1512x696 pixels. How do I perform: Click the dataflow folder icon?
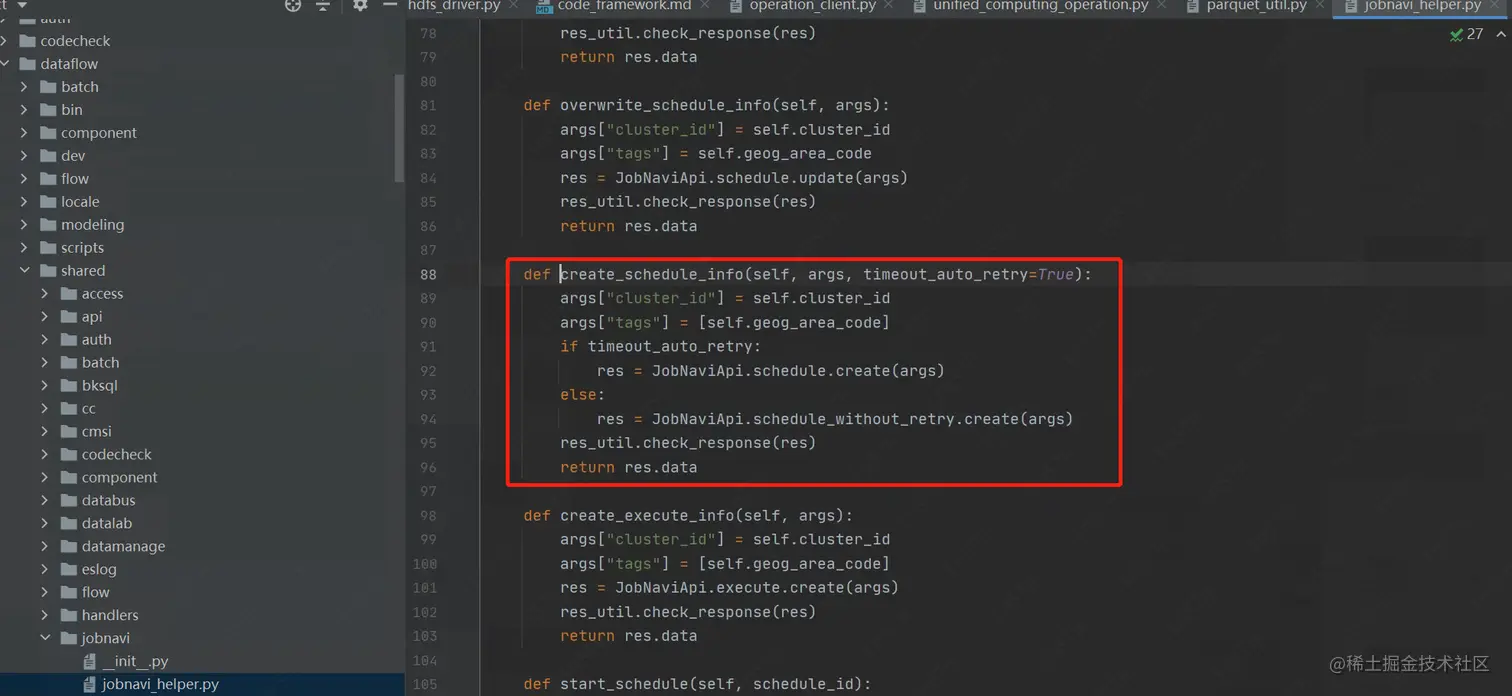(x=27, y=64)
